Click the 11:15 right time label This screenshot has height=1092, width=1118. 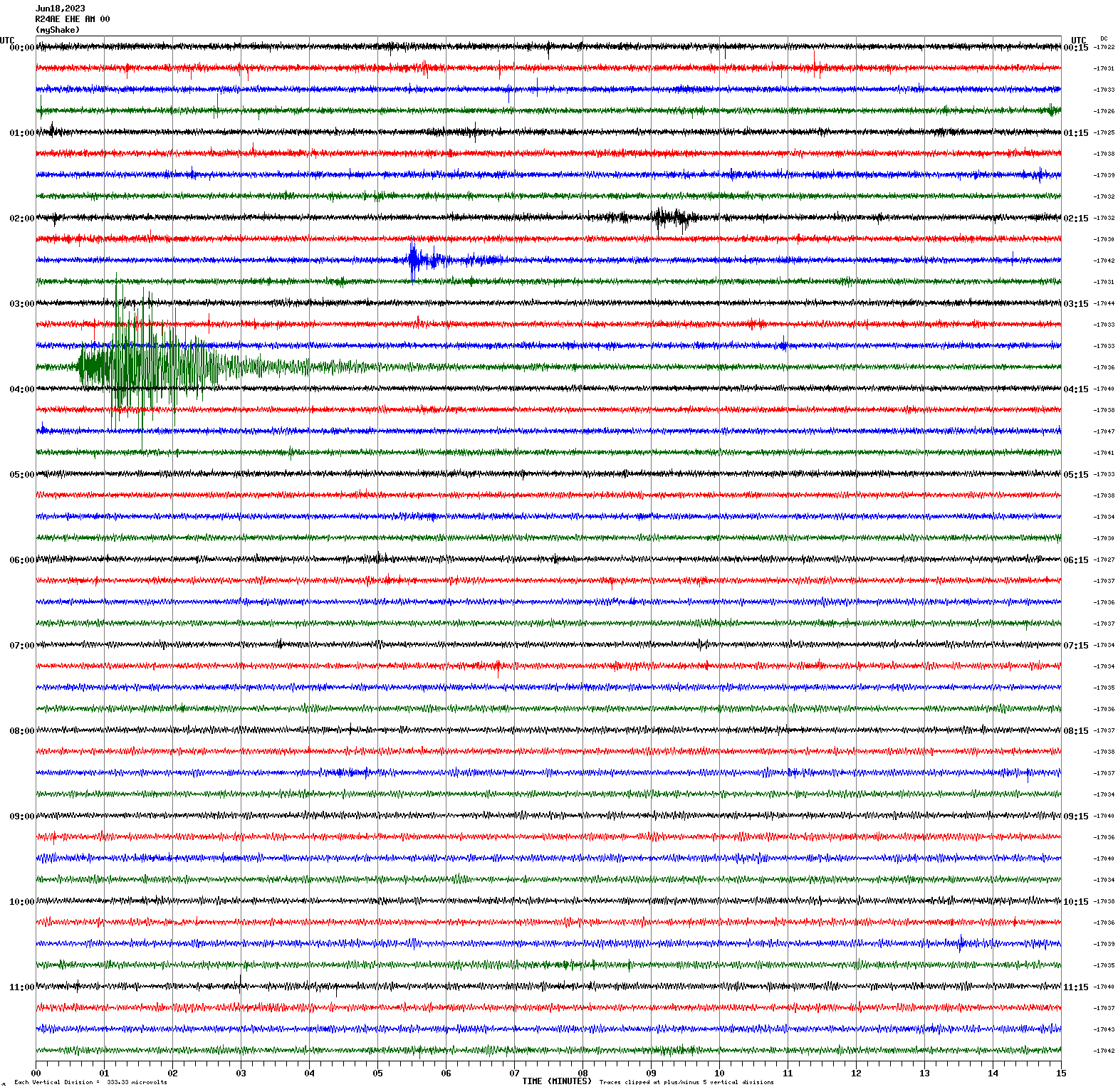(x=1076, y=987)
